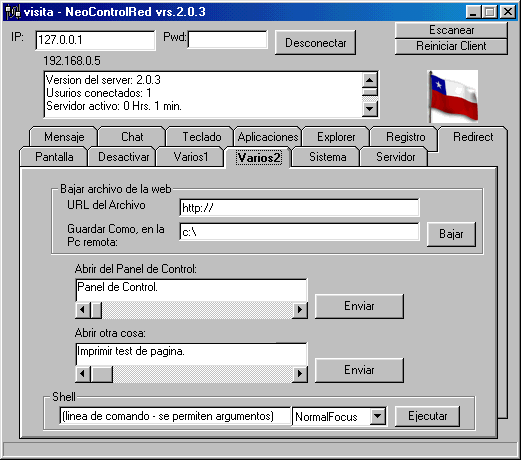
Task: Click left arrow under Imprimir test list
Action: pos(82,374)
